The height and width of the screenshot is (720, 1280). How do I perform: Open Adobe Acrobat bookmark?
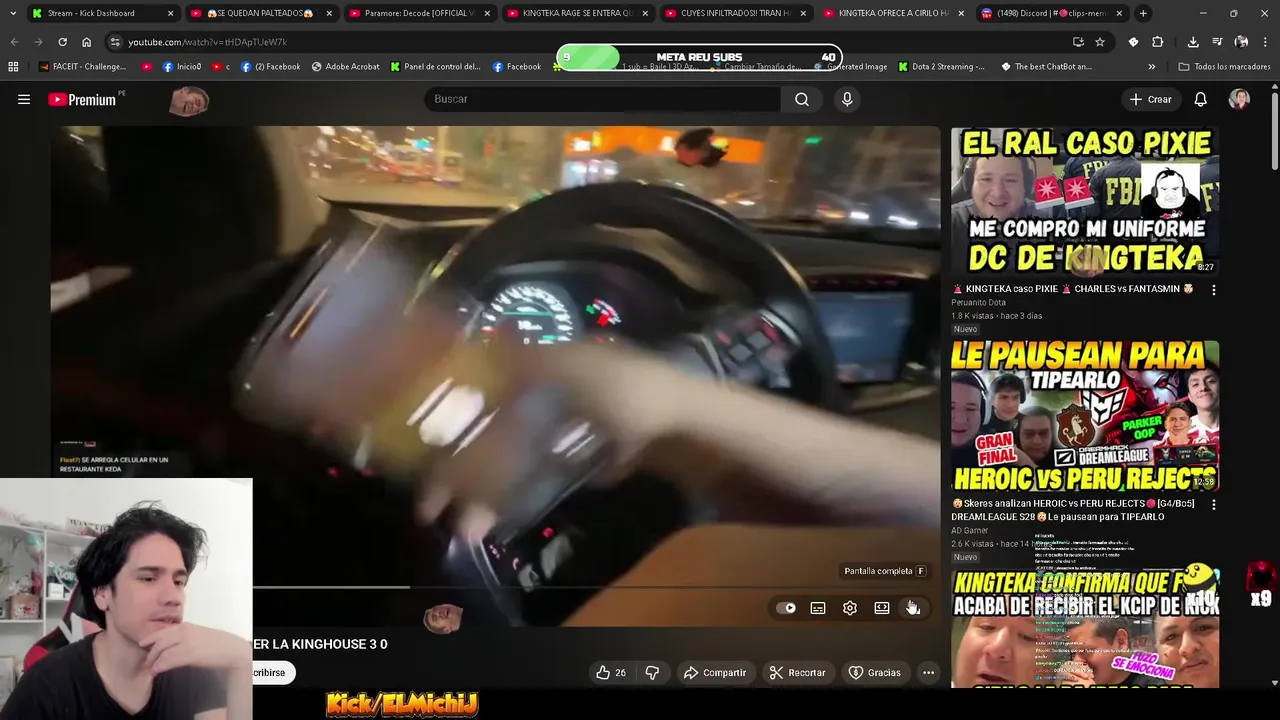point(345,67)
